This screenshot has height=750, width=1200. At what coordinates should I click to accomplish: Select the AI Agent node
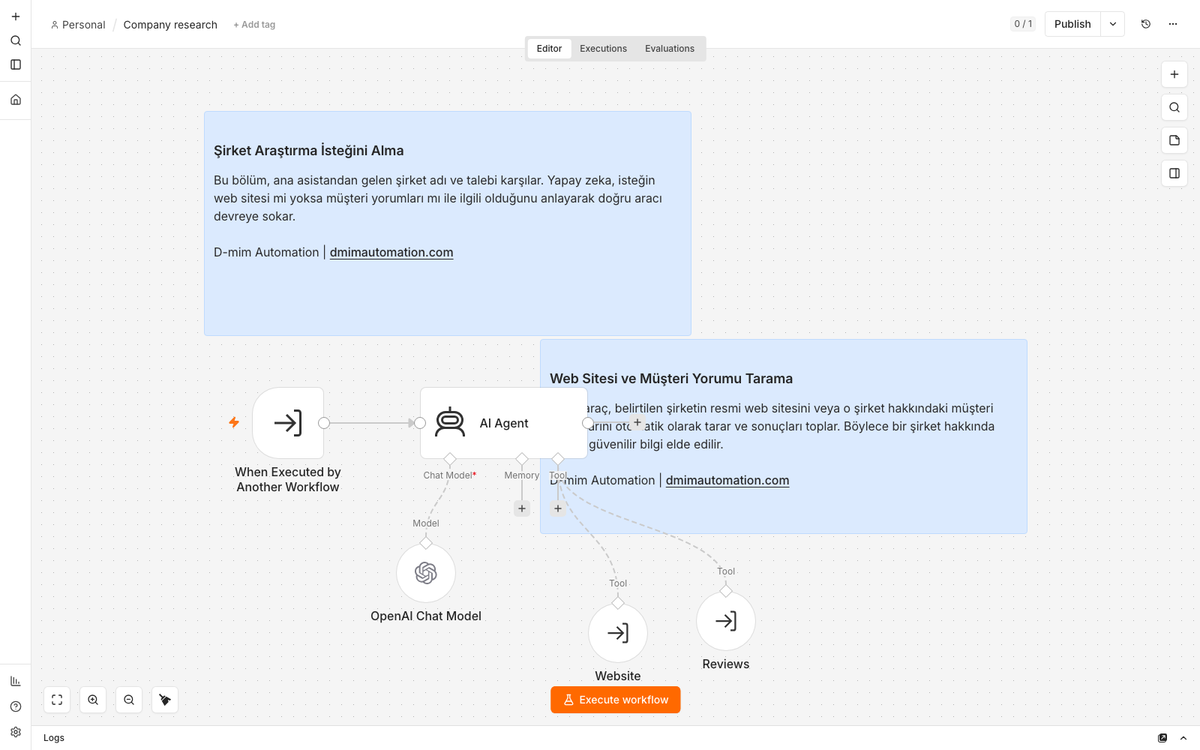point(503,423)
